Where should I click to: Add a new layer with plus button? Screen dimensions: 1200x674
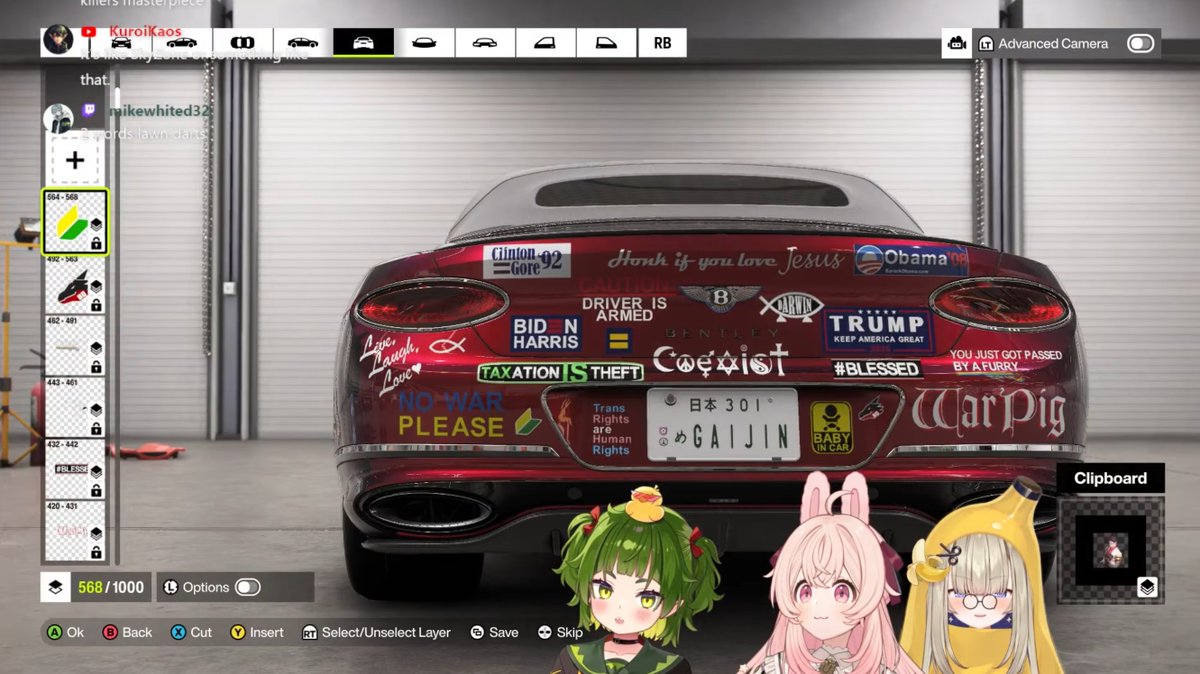[75, 160]
